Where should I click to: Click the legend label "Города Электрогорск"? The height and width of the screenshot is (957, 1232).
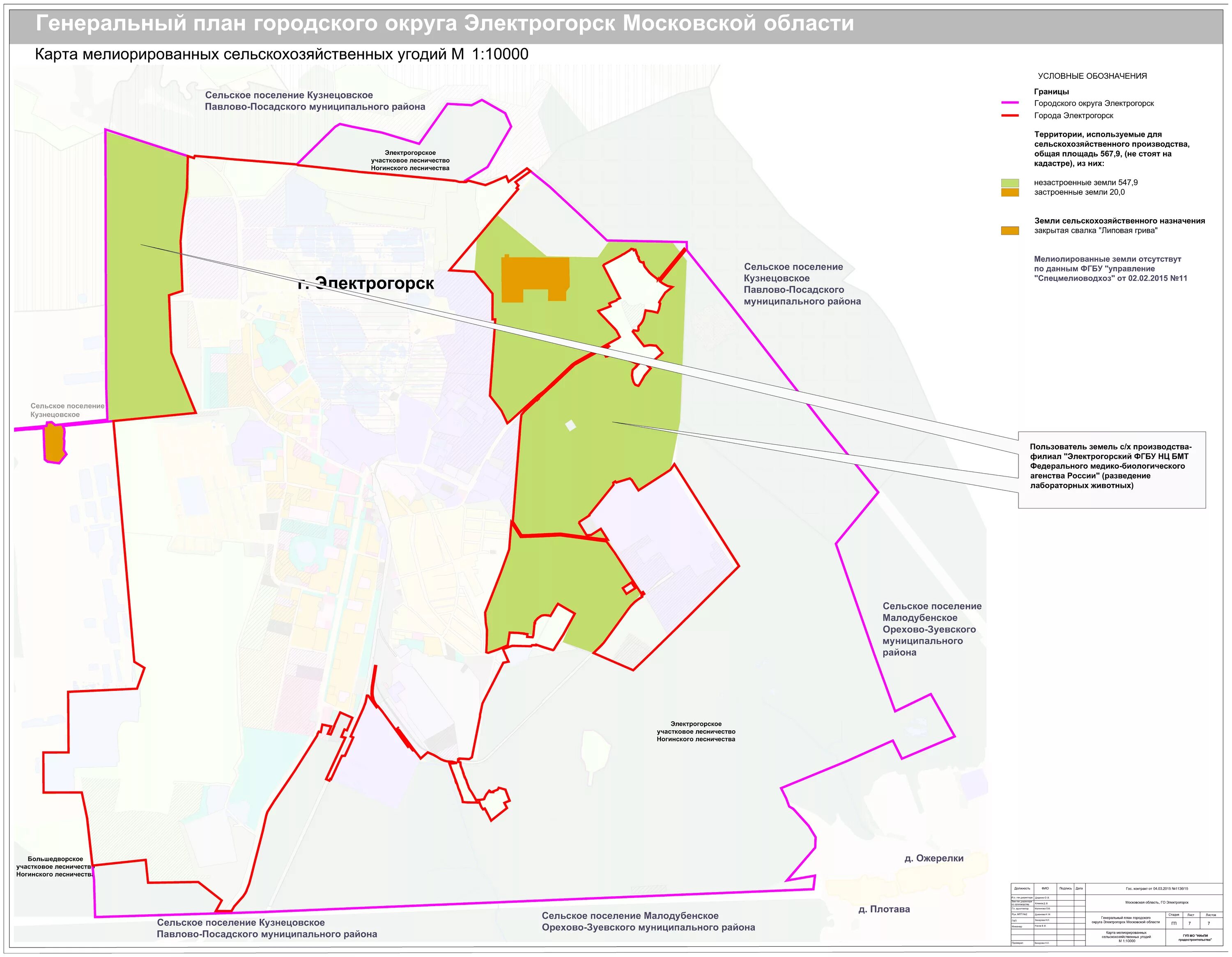pyautogui.click(x=1073, y=116)
